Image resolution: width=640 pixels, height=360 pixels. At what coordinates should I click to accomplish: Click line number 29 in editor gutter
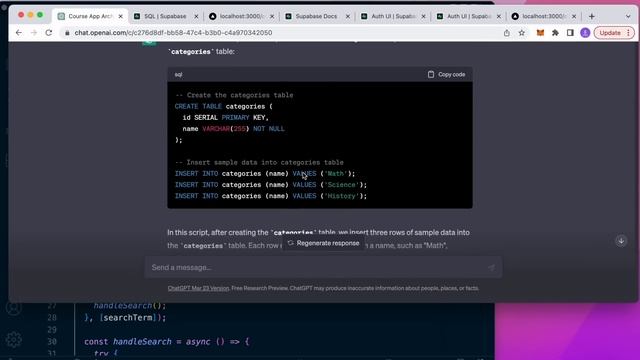[52, 330]
